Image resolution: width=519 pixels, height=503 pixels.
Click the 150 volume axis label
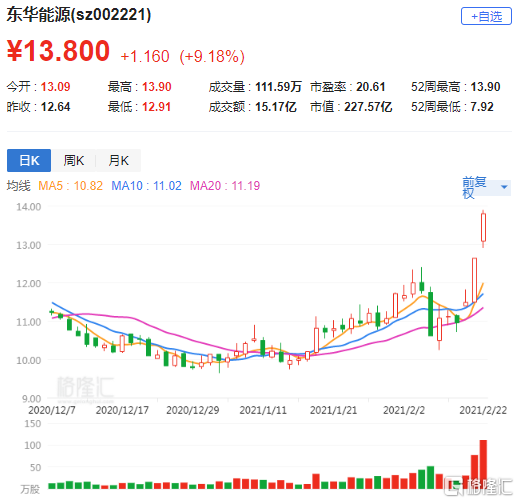point(33,423)
